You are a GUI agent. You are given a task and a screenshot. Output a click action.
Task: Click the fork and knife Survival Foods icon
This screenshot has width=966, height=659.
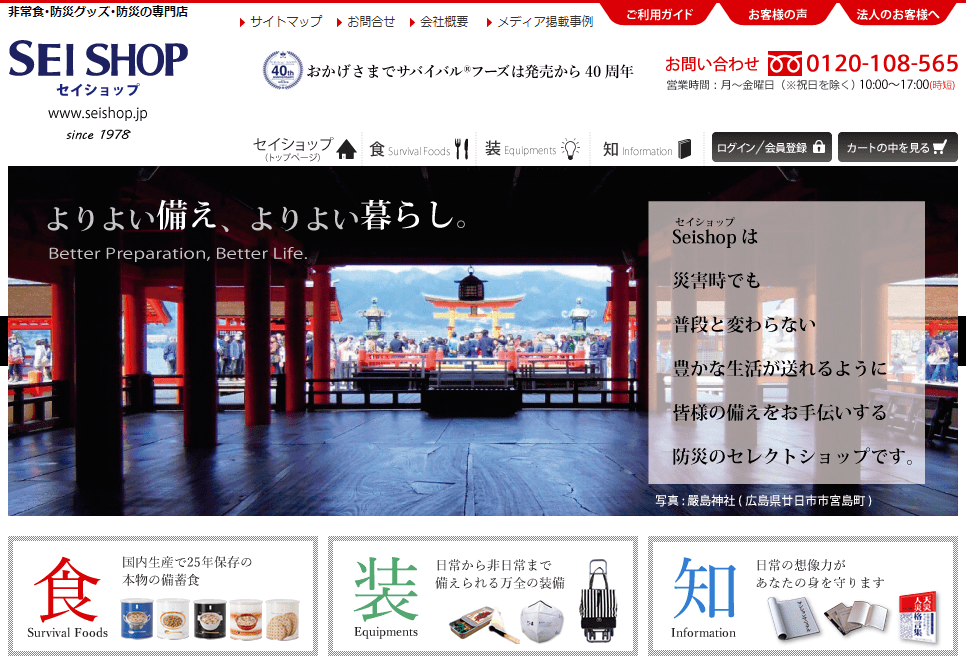461,149
